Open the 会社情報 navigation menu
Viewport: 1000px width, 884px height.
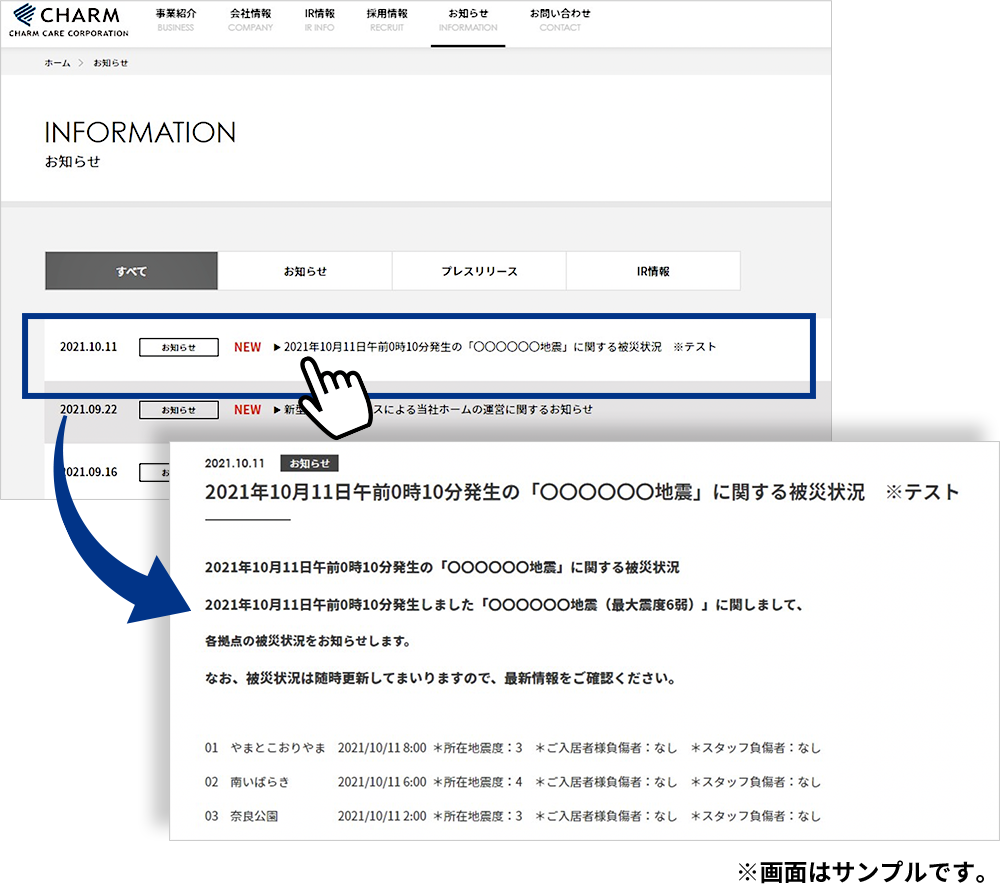[250, 19]
